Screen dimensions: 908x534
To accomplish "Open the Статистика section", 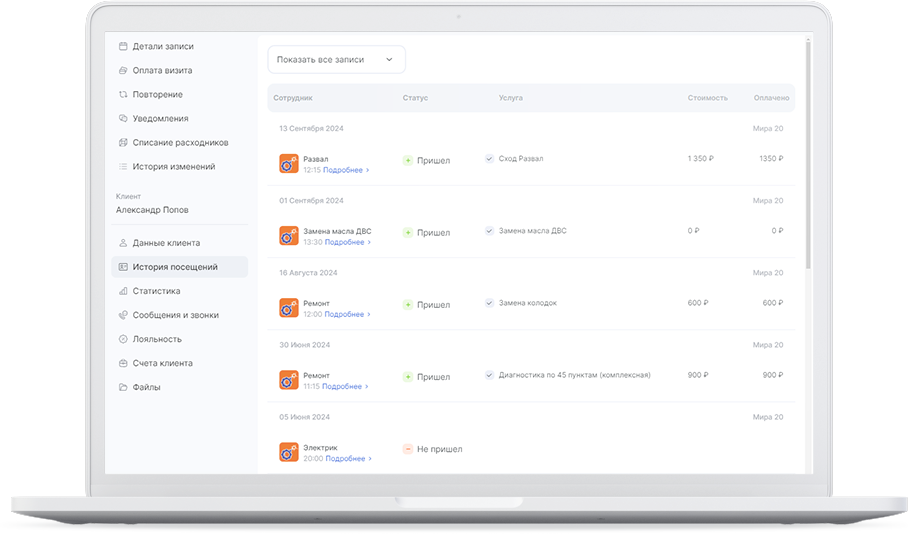I will (180, 291).
